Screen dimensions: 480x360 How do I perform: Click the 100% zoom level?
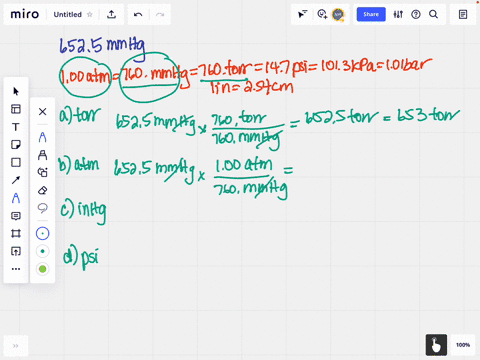coord(463,345)
